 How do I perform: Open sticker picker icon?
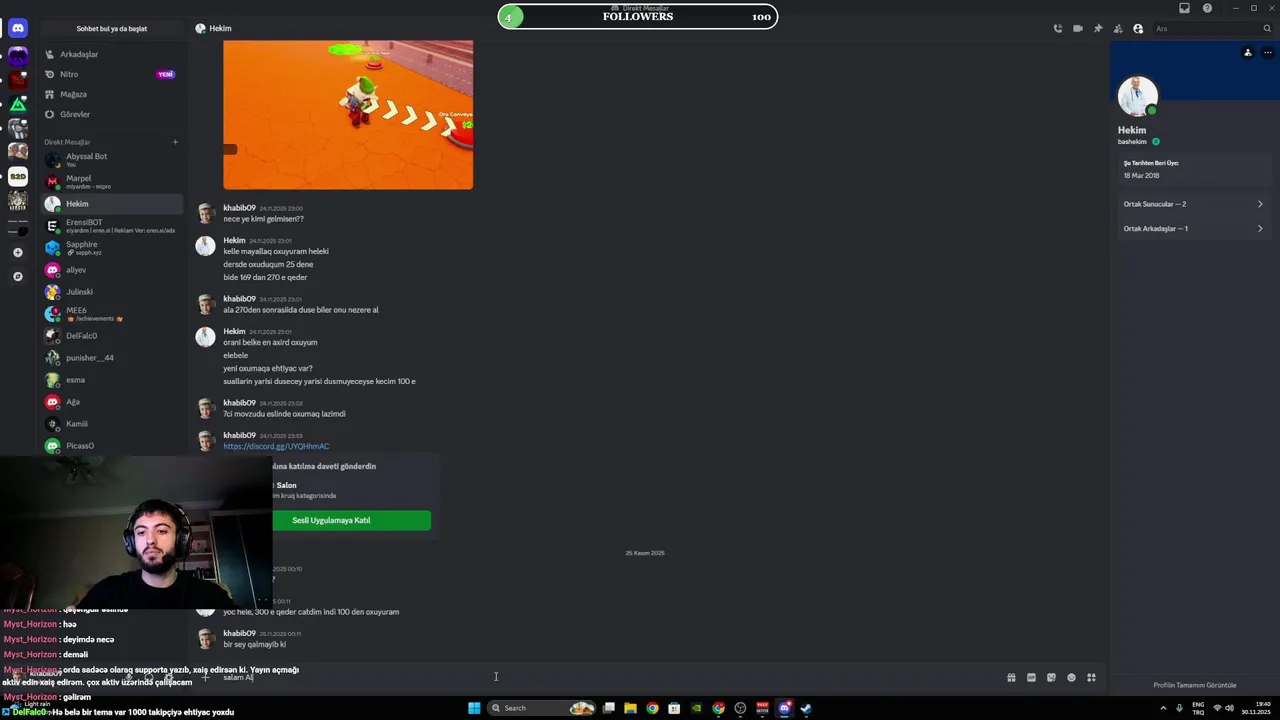pyautogui.click(x=1051, y=678)
